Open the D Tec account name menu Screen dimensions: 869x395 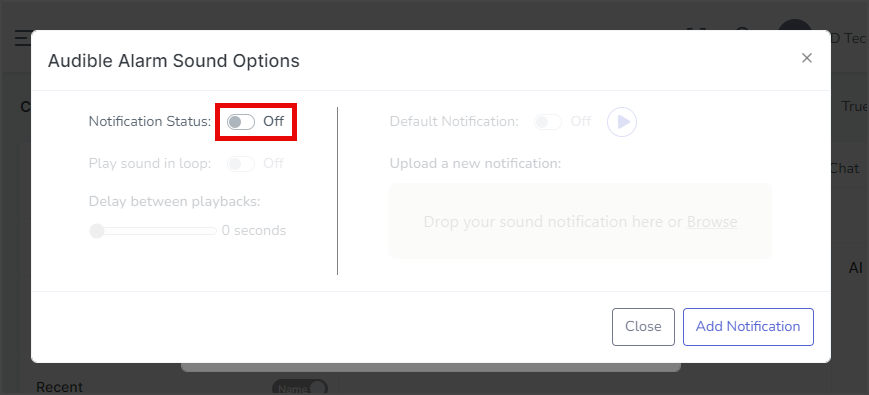(848, 38)
